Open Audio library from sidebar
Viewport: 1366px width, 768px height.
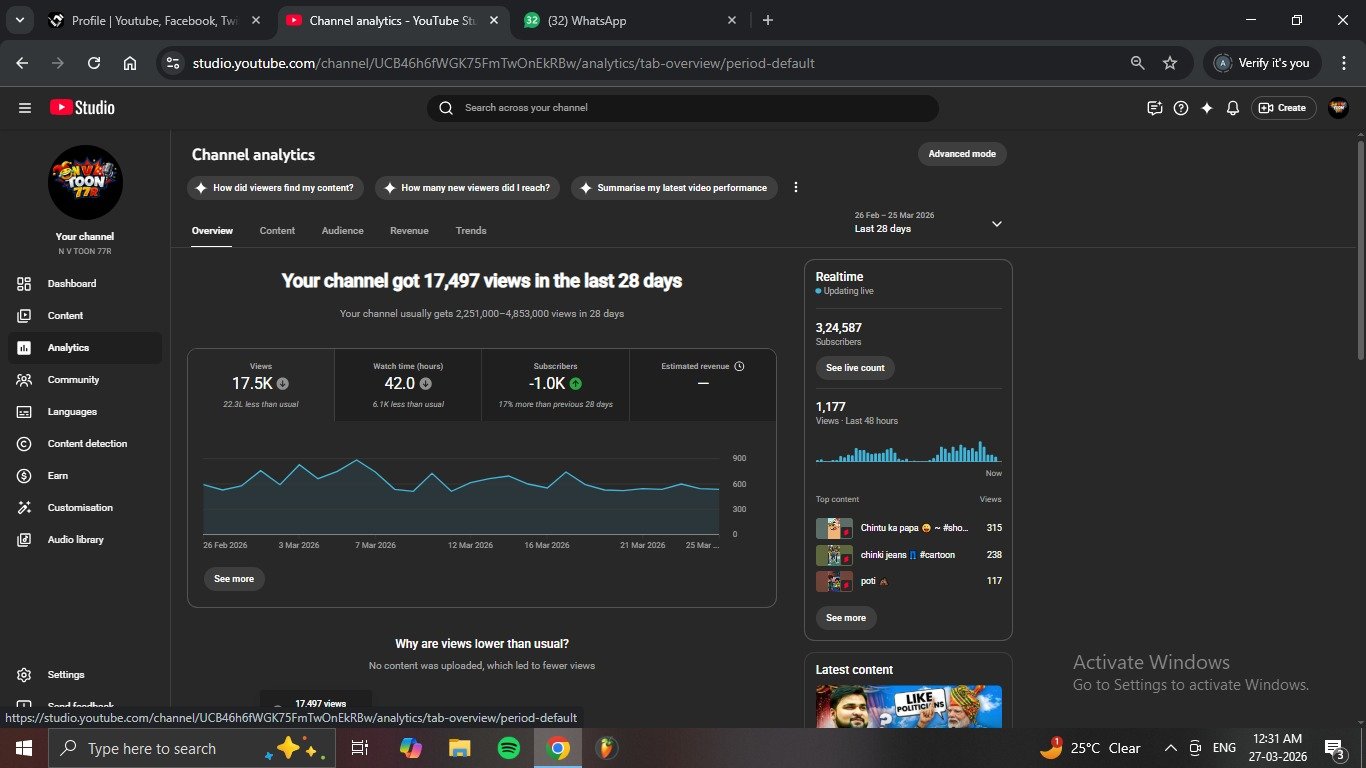click(x=75, y=540)
